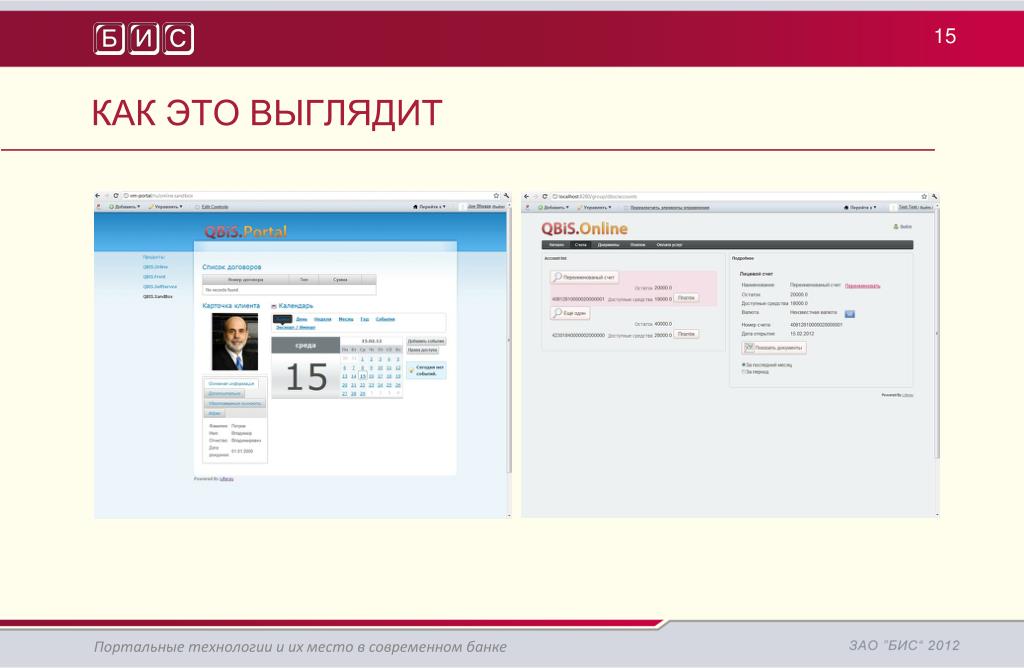Image resolution: width=1024 pixels, height=668 pixels.
Task: Click Liferay link in QBiS.Portal footer
Action: click(226, 479)
